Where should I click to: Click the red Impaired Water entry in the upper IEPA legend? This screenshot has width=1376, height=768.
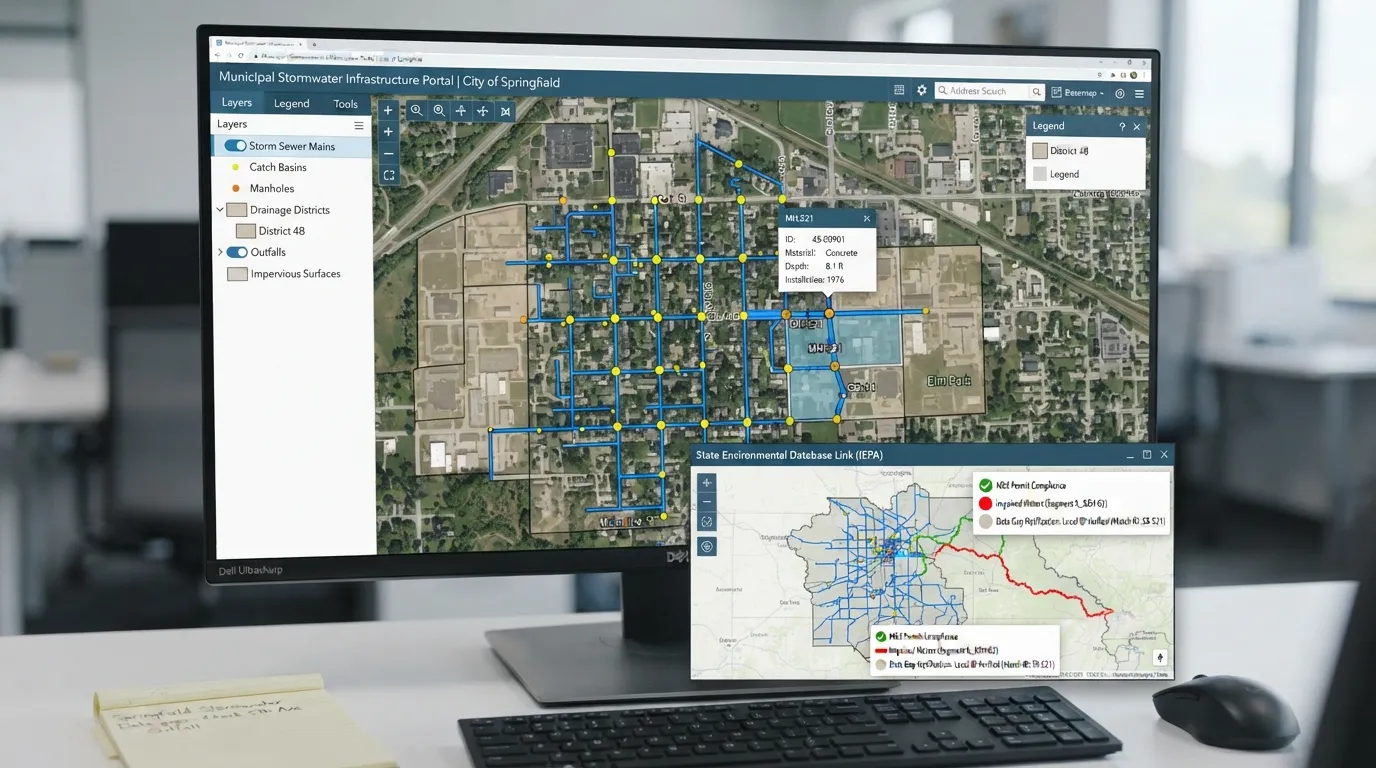[x=1043, y=504]
